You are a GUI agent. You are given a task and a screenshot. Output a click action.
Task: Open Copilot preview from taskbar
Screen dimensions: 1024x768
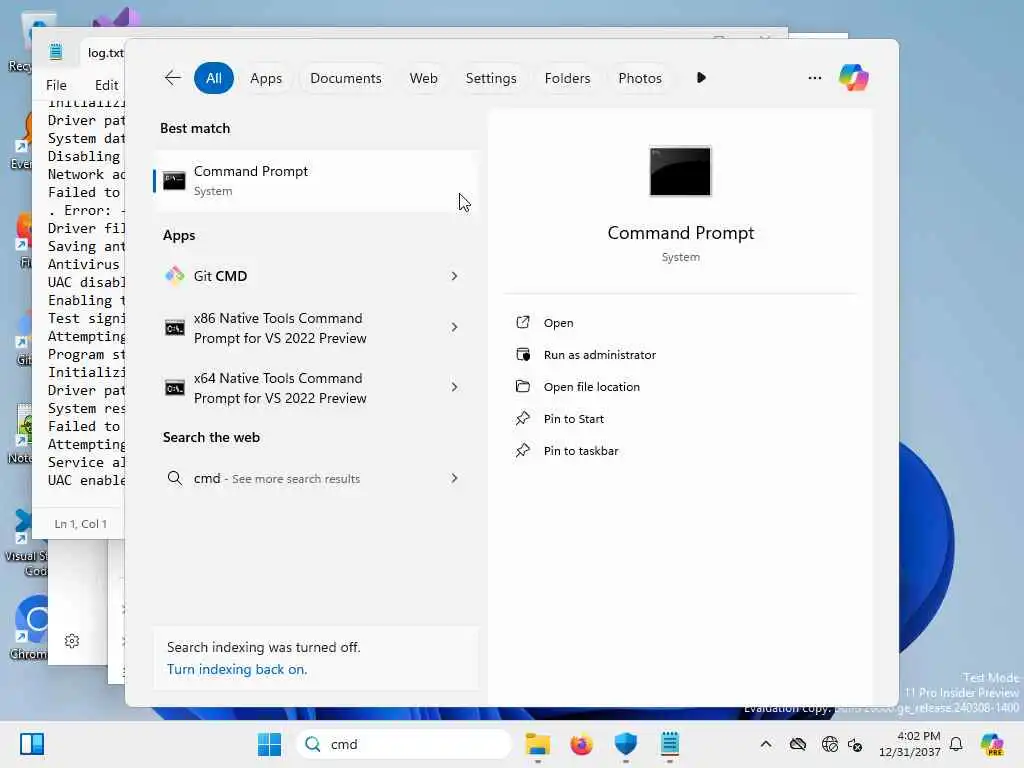(x=991, y=744)
